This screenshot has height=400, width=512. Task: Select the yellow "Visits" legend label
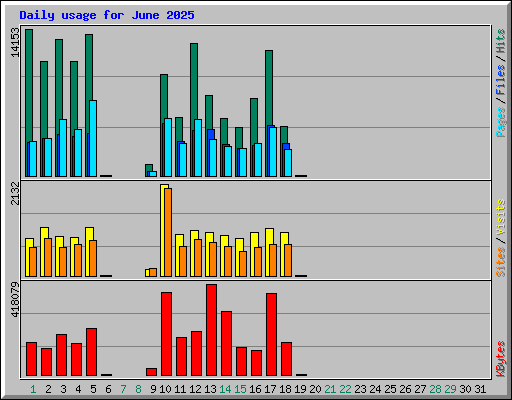coord(501,217)
